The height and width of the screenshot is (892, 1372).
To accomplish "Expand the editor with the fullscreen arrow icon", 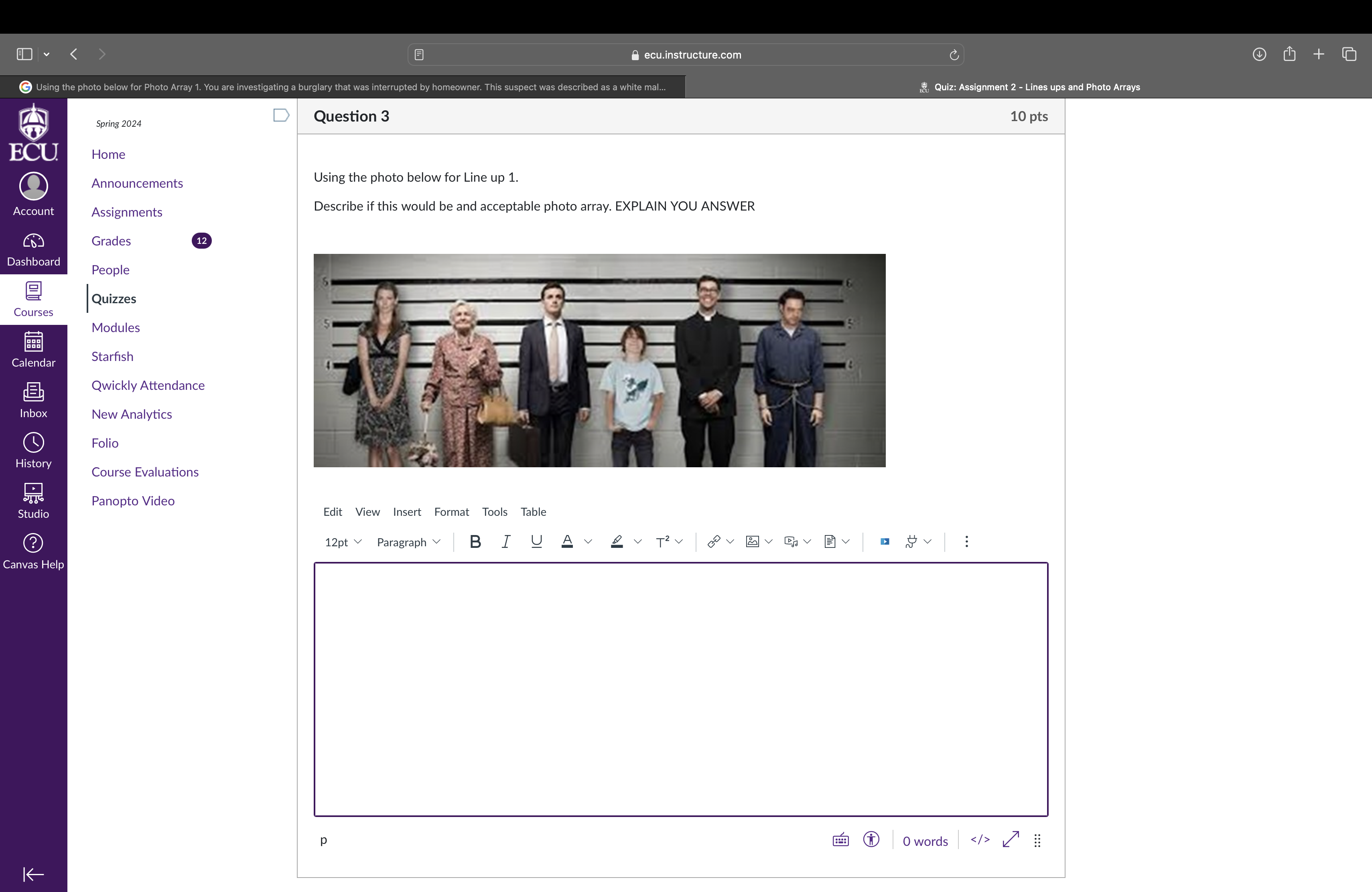I will (1011, 840).
